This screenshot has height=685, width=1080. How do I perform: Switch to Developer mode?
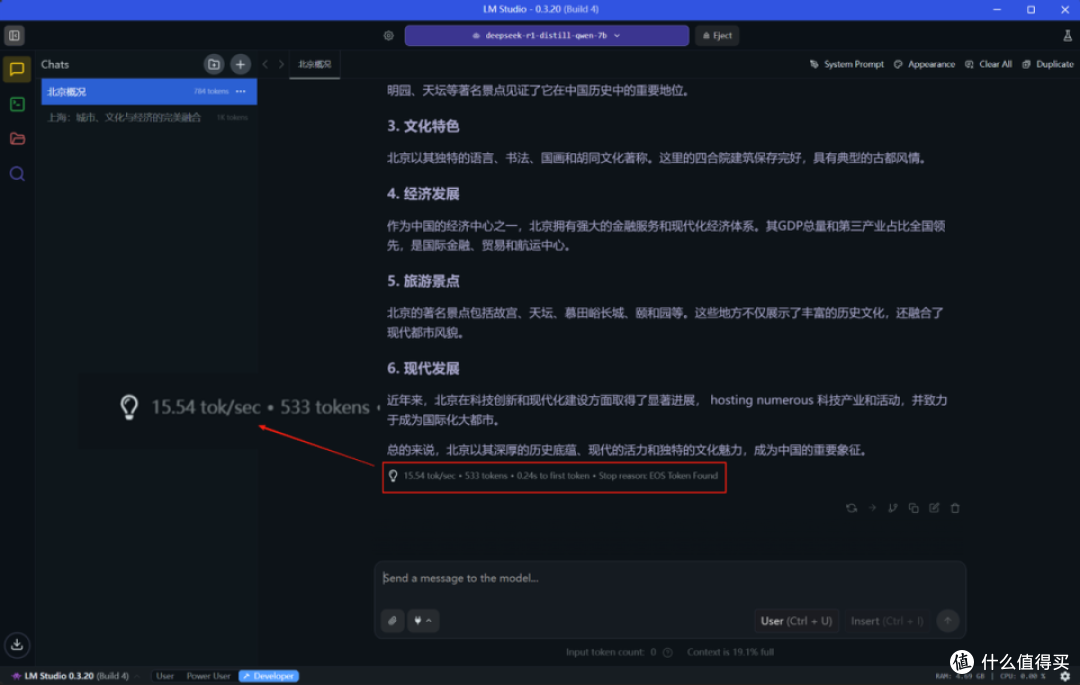click(269, 676)
